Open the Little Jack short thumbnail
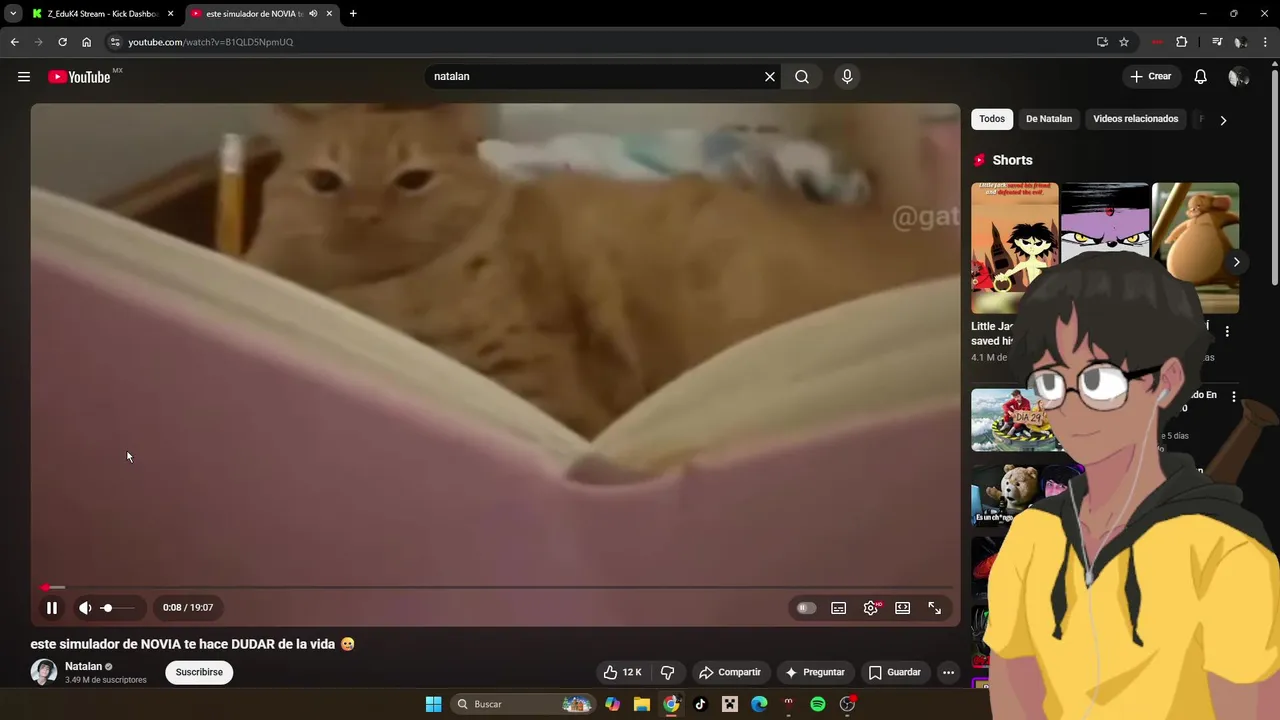The width and height of the screenshot is (1280, 720). 1014,248
